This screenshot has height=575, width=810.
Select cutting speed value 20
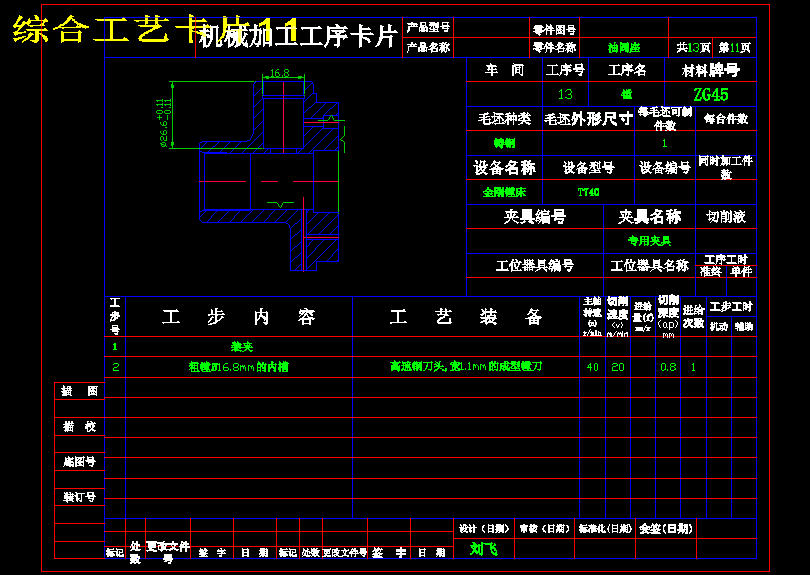pyautogui.click(x=617, y=367)
